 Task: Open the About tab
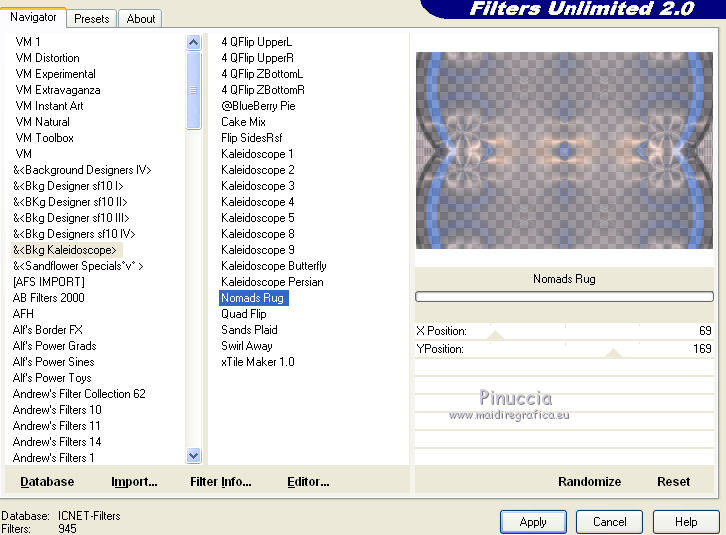(141, 19)
